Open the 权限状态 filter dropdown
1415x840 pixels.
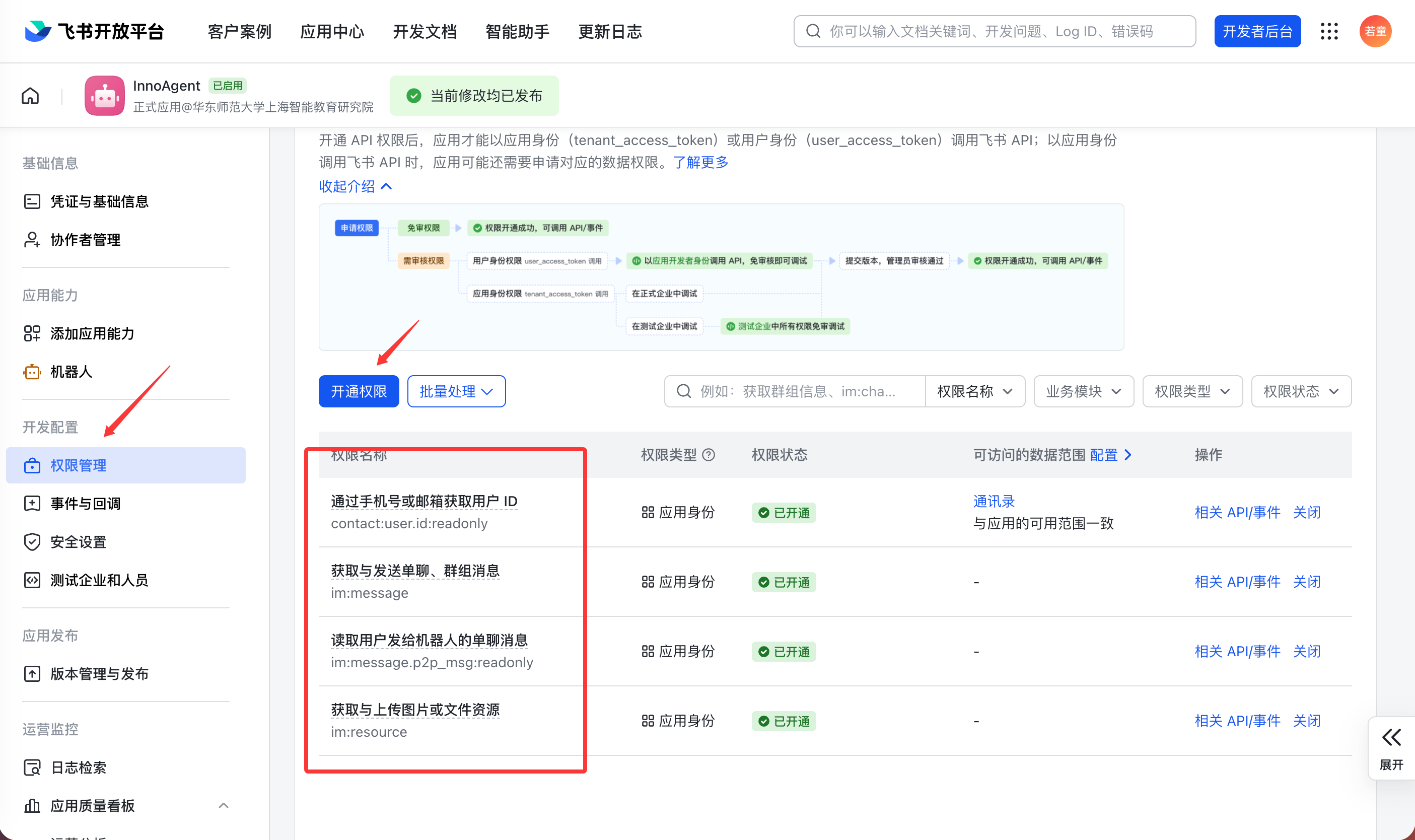coord(1301,391)
